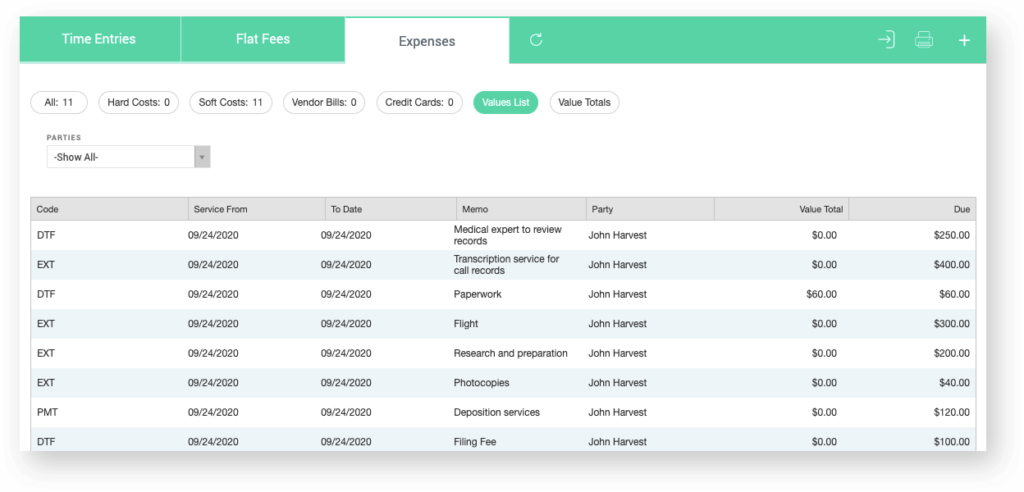Sort by the Due column header
This screenshot has width=1024, height=492.
912,210
